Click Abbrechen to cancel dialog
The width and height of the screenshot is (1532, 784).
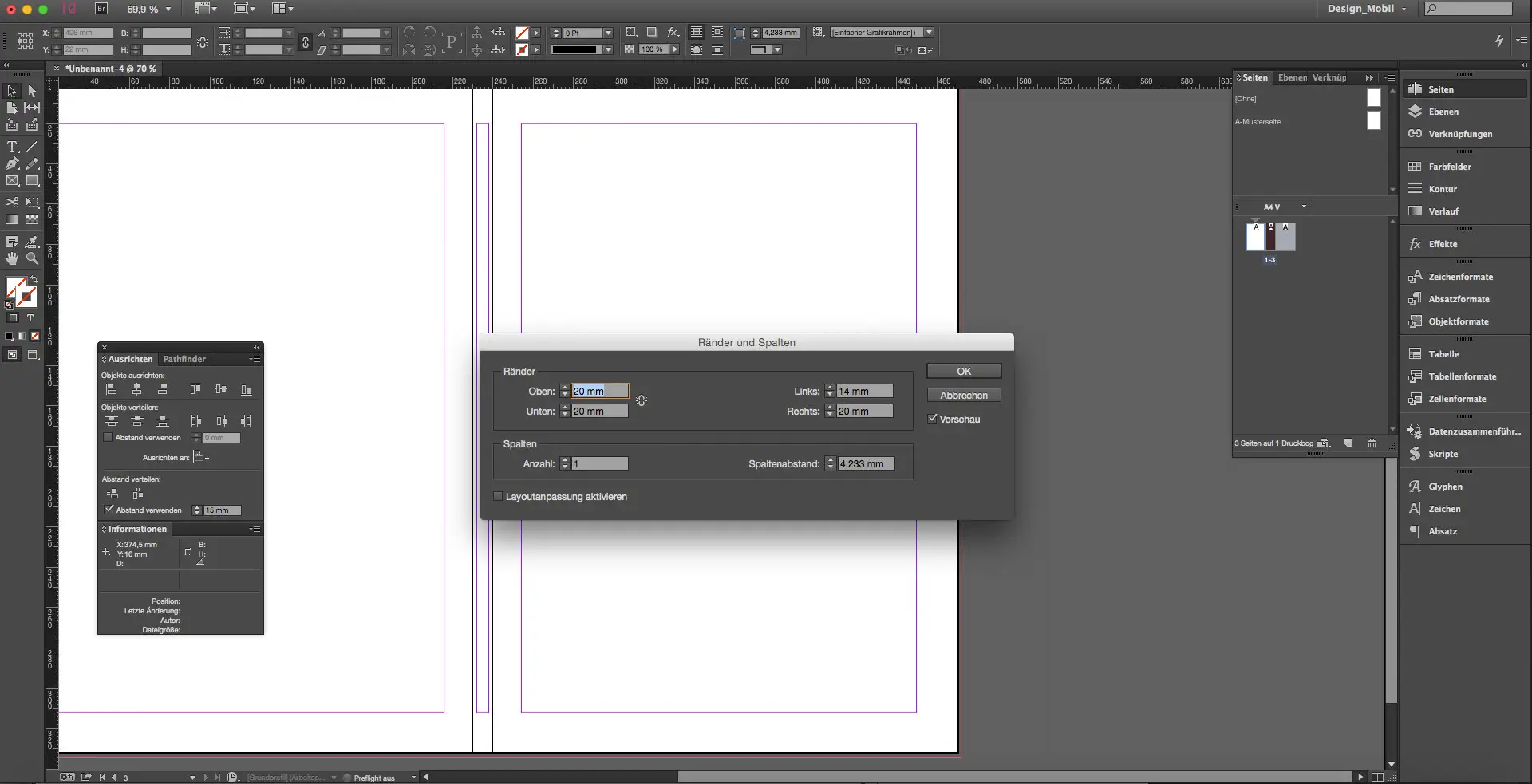[x=963, y=396]
